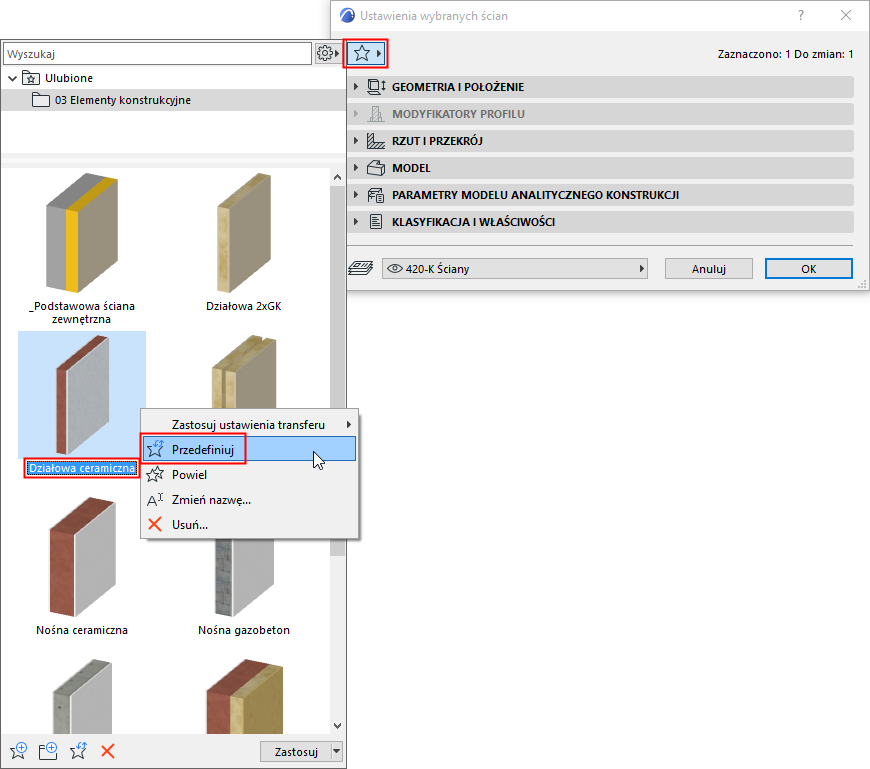
Task: Select the New Favorite star-plus icon
Action: tap(18, 750)
